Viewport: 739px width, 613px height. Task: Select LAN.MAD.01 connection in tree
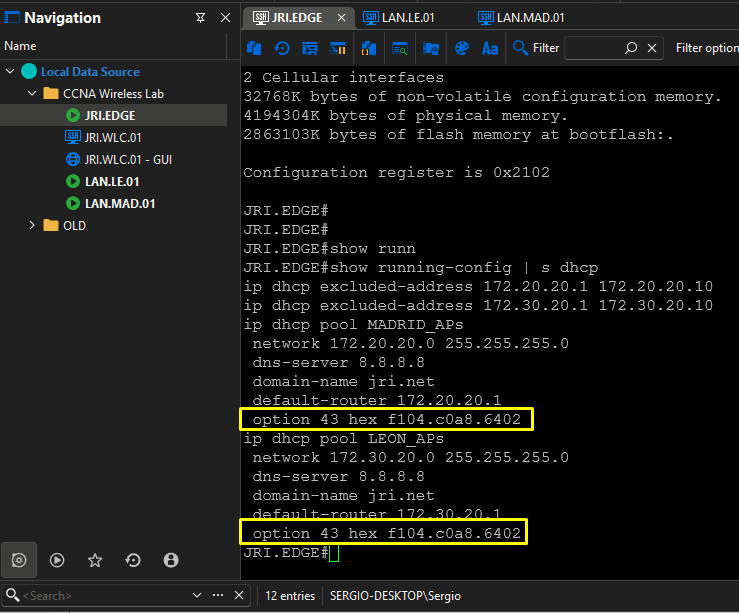click(120, 204)
